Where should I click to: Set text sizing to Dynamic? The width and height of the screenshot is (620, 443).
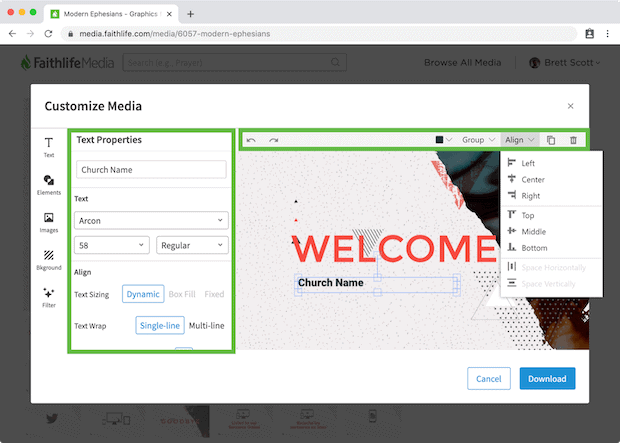[143, 294]
